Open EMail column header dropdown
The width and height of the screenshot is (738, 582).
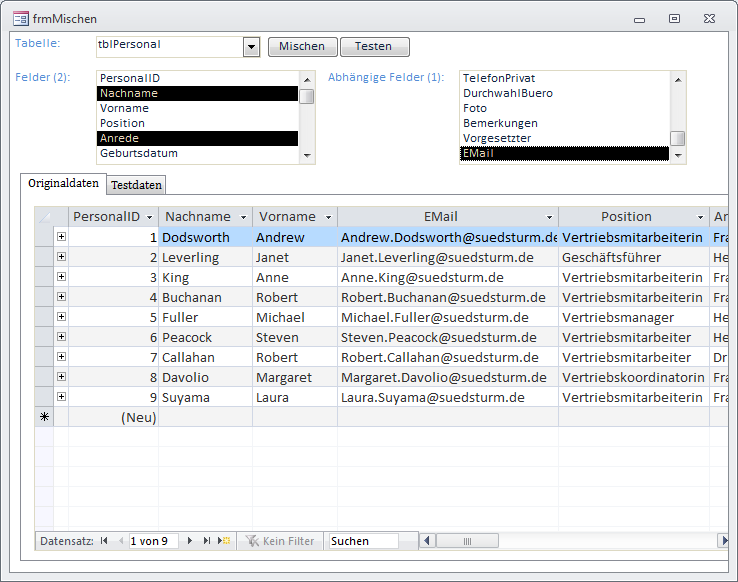pyautogui.click(x=549, y=217)
